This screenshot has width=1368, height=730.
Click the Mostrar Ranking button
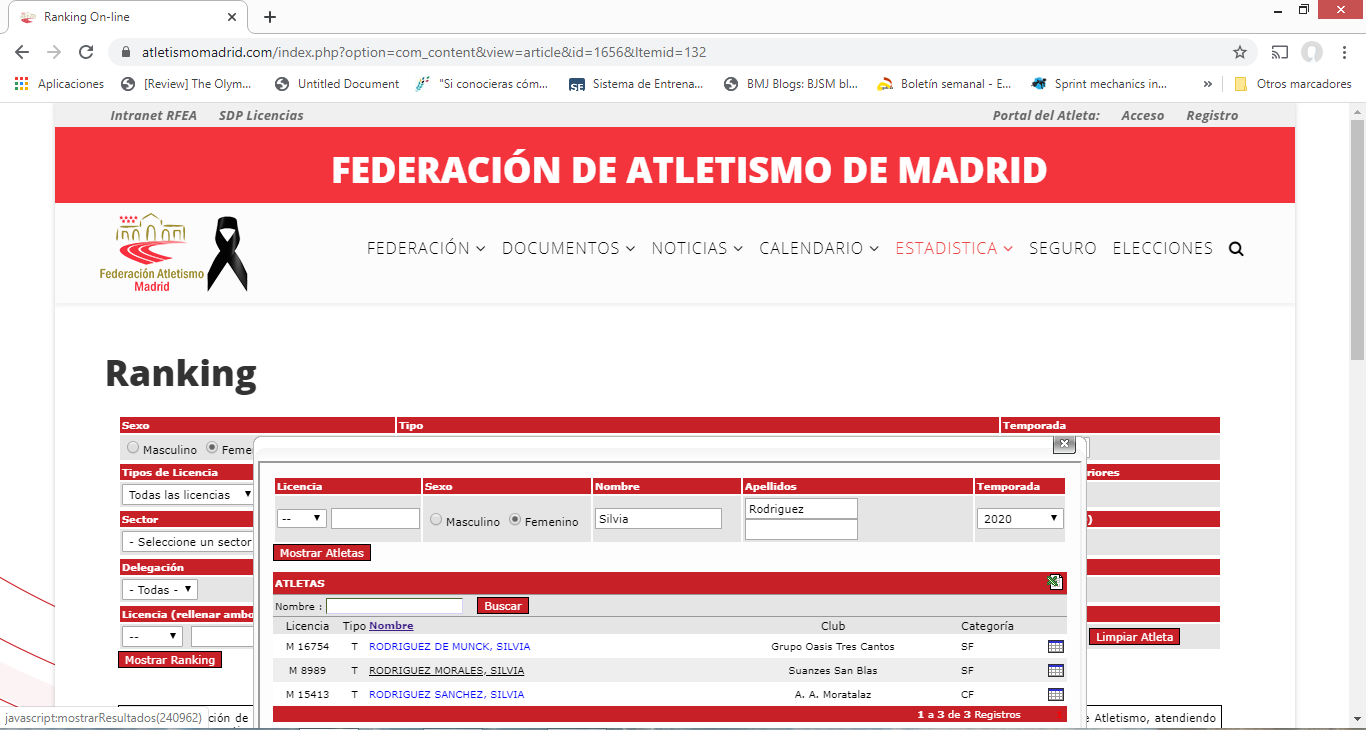(170, 660)
